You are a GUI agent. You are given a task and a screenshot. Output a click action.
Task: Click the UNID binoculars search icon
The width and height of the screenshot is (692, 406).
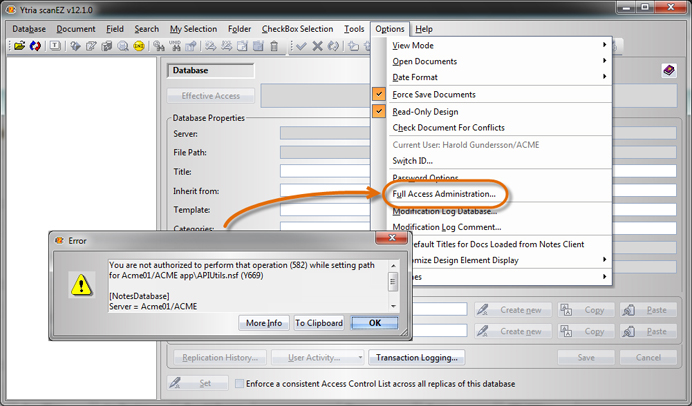[175, 45]
